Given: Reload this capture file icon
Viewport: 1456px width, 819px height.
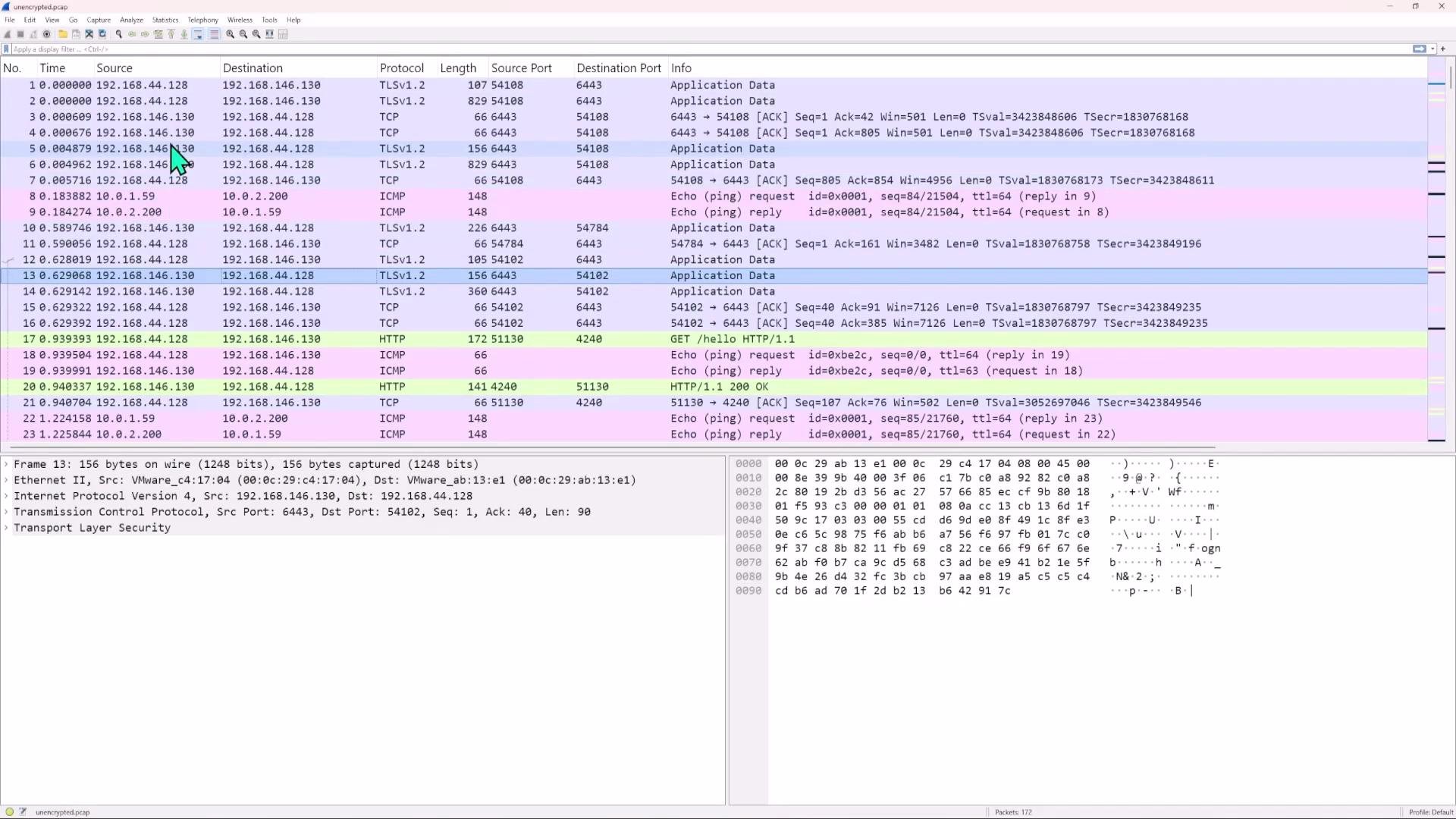Looking at the screenshot, I should pos(102,34).
